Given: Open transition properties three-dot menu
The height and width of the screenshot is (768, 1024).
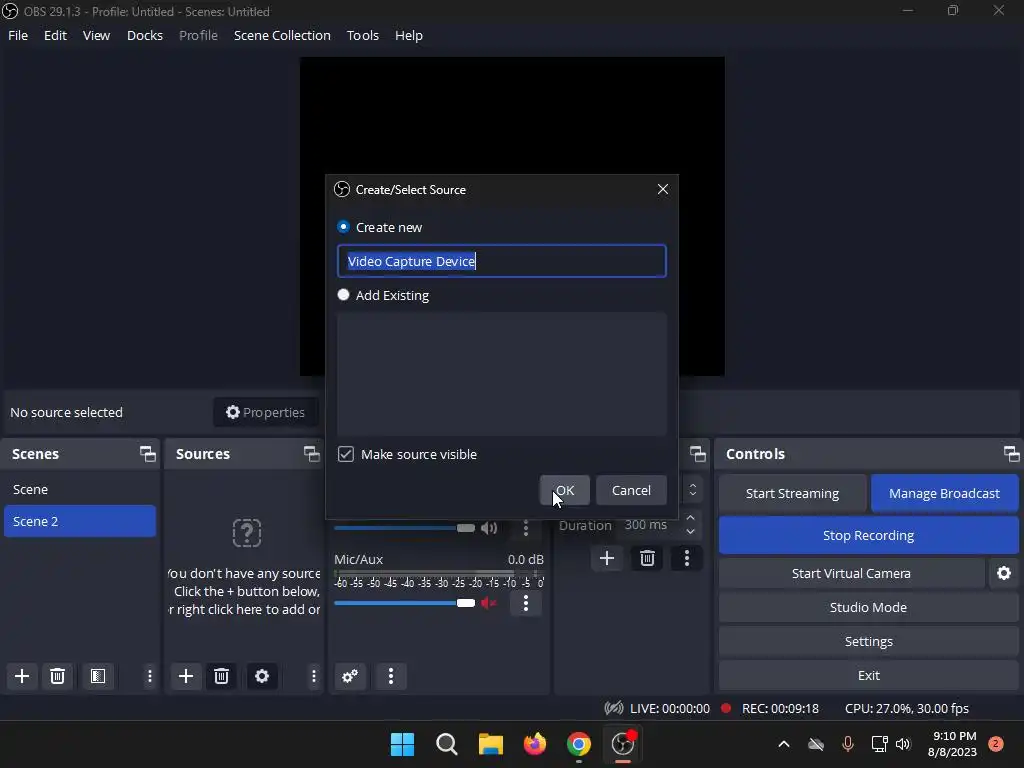Looking at the screenshot, I should tap(686, 558).
